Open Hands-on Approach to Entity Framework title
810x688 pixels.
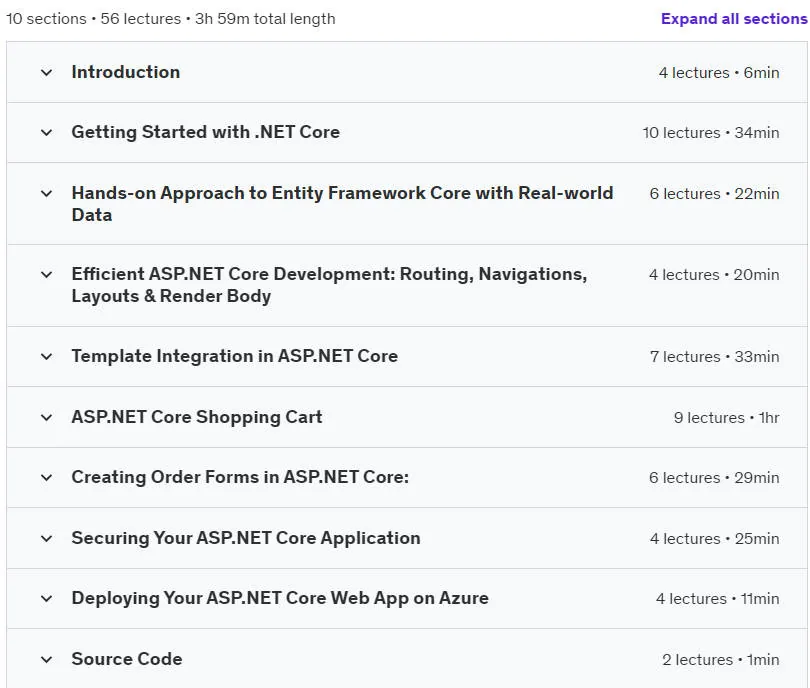342,204
